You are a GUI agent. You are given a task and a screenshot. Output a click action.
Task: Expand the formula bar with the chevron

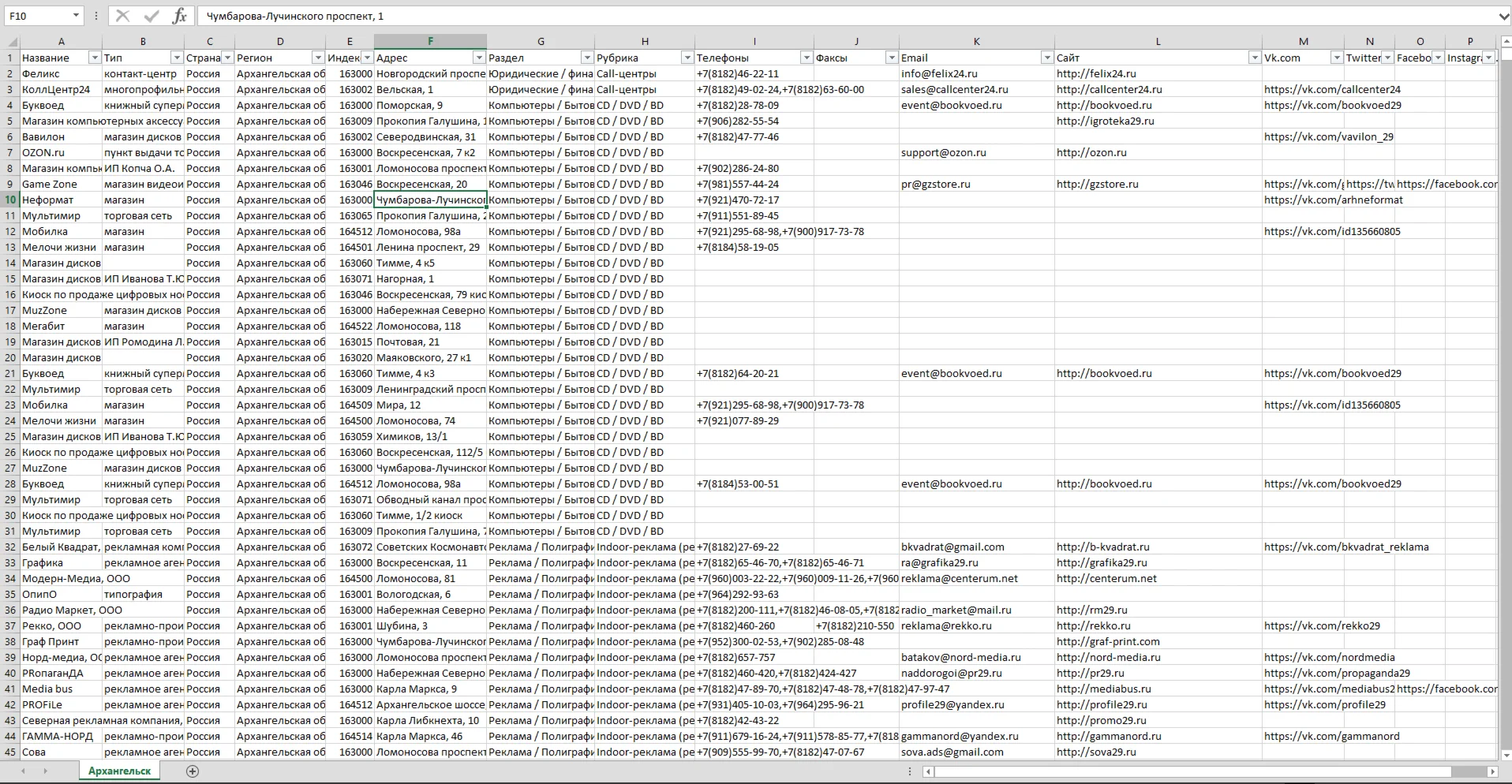1503,16
